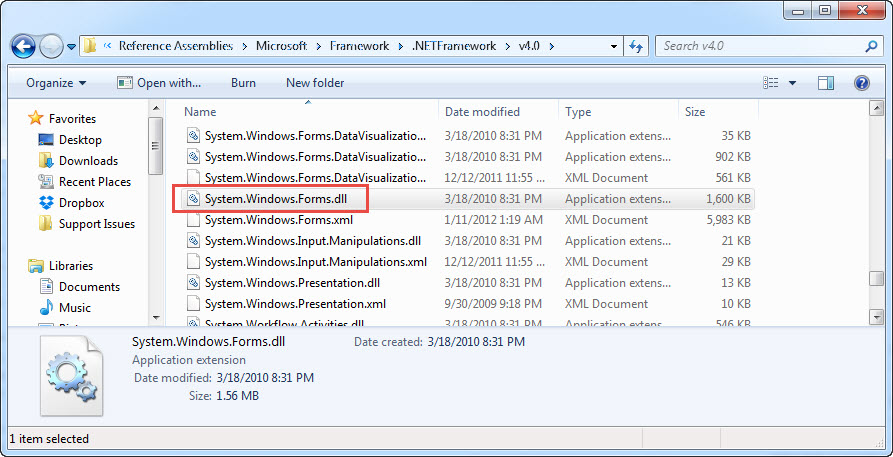
Task: Click the New folder button
Action: pos(315,83)
